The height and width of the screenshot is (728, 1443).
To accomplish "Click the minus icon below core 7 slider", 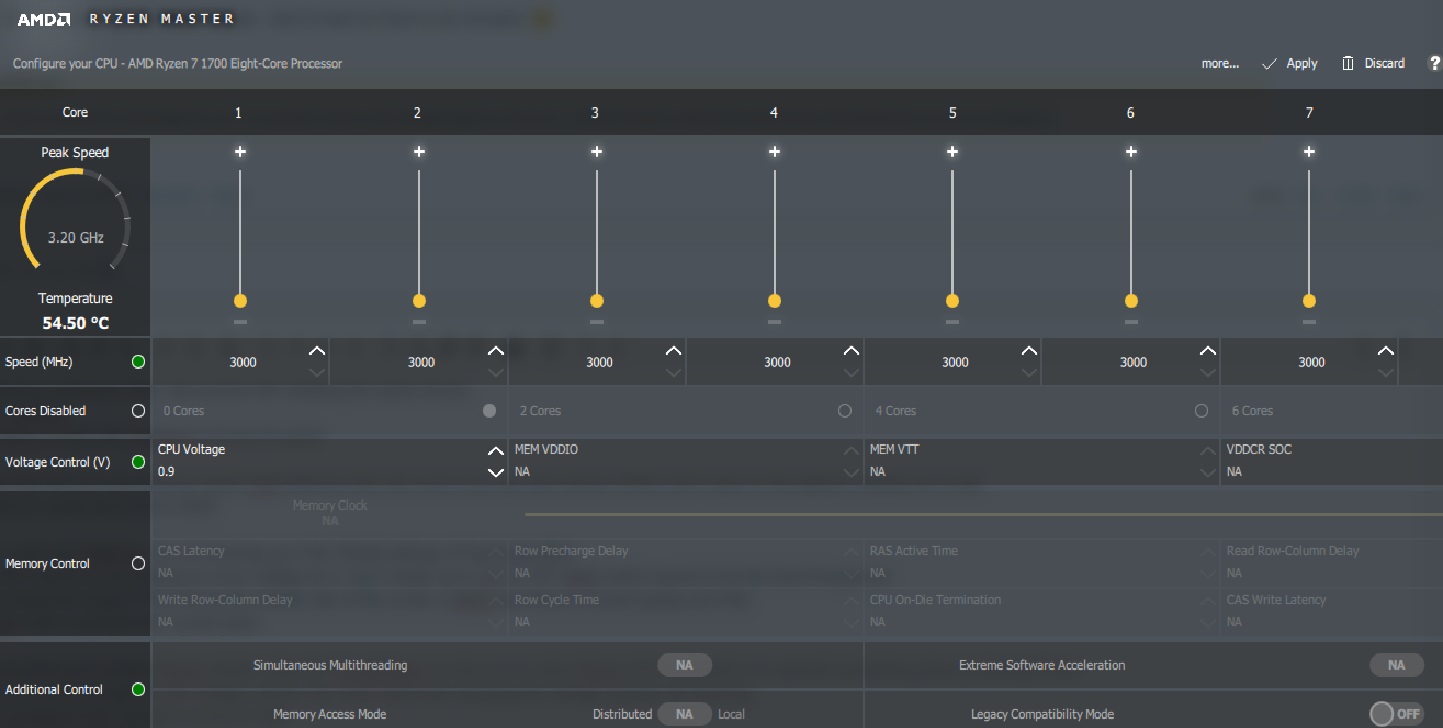I will pyautogui.click(x=1309, y=322).
